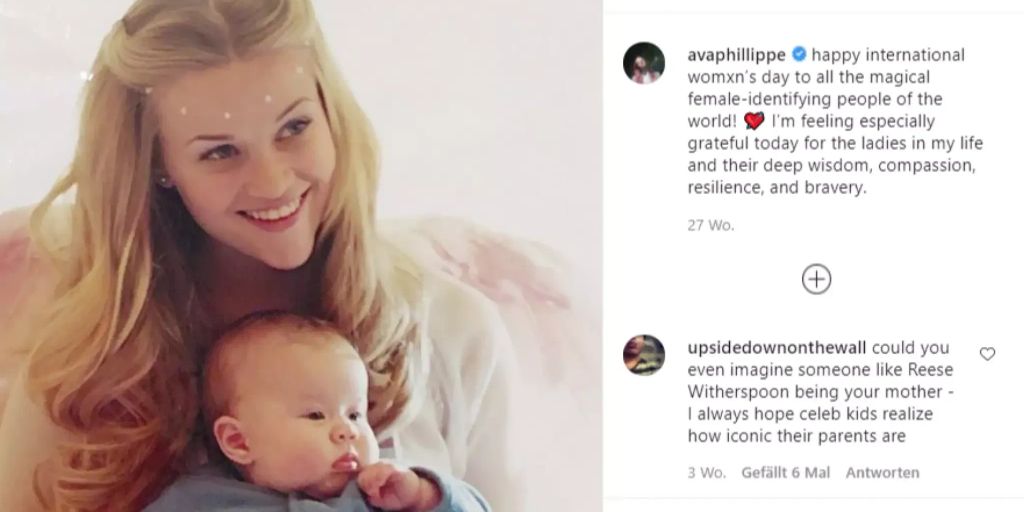Load more comments with plus icon
Image resolution: width=1024 pixels, height=512 pixels.
[816, 280]
